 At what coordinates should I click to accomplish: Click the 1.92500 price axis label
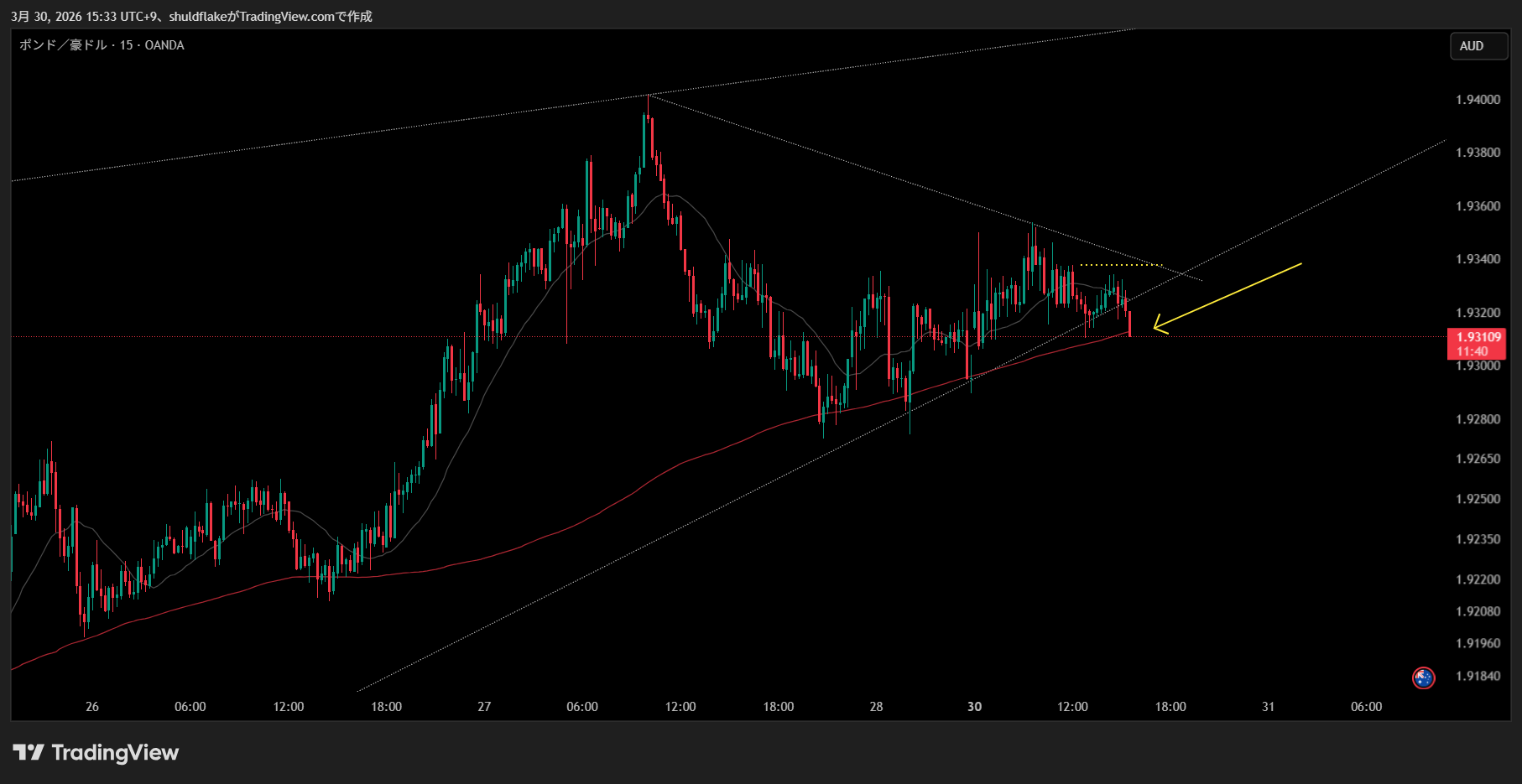pyautogui.click(x=1478, y=499)
